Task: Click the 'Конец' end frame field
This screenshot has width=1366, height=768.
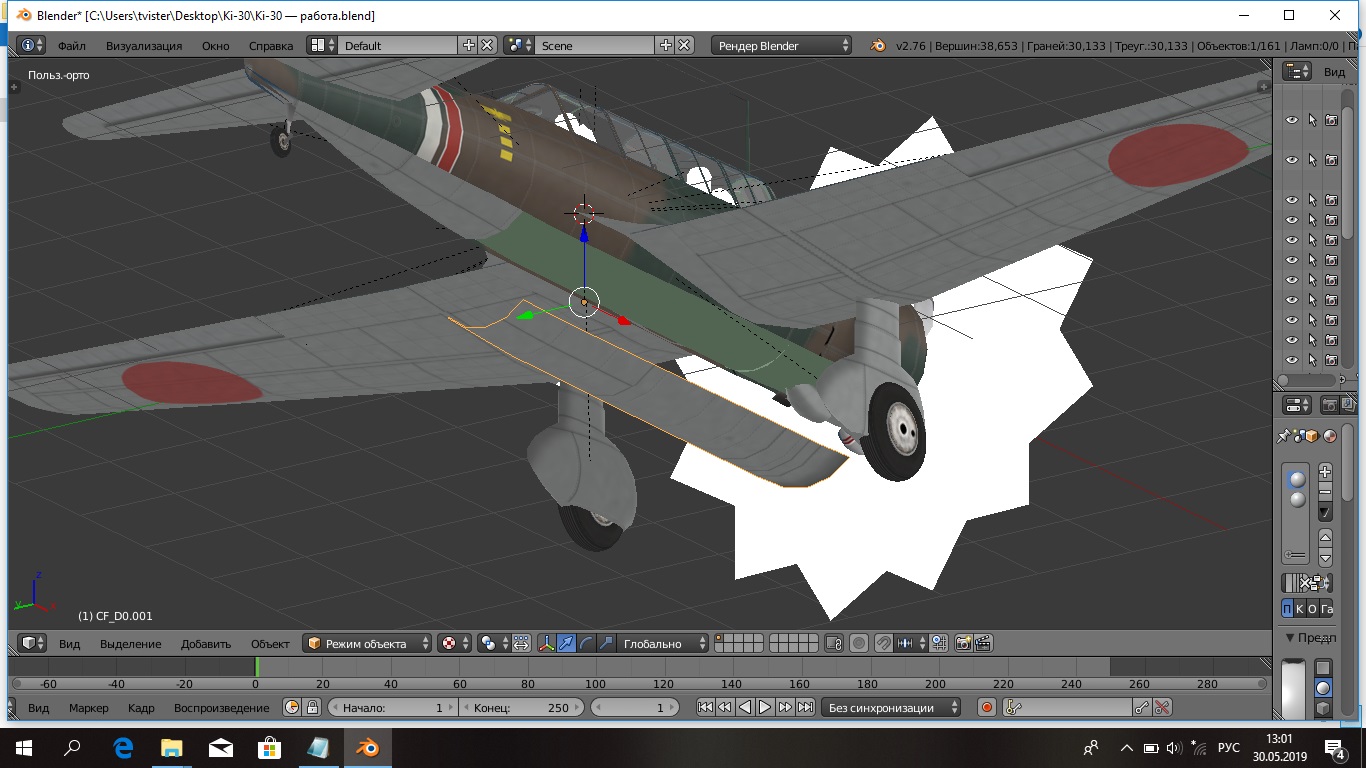Action: pyautogui.click(x=520, y=708)
